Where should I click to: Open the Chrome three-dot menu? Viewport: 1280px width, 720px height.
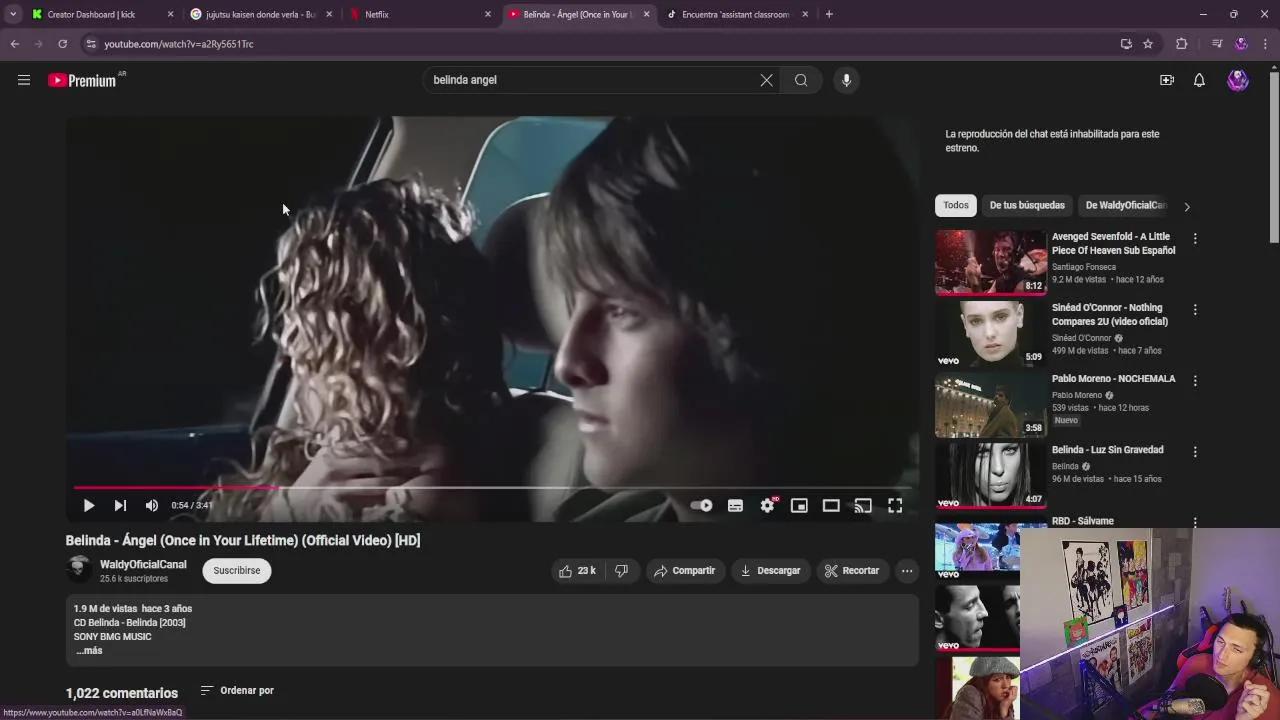[1266, 44]
